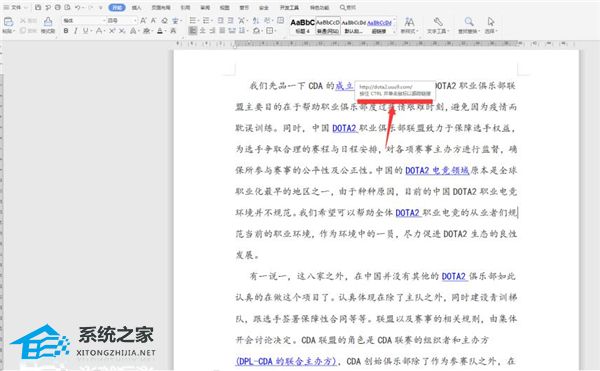Open the font name dropdown

coord(103,21)
